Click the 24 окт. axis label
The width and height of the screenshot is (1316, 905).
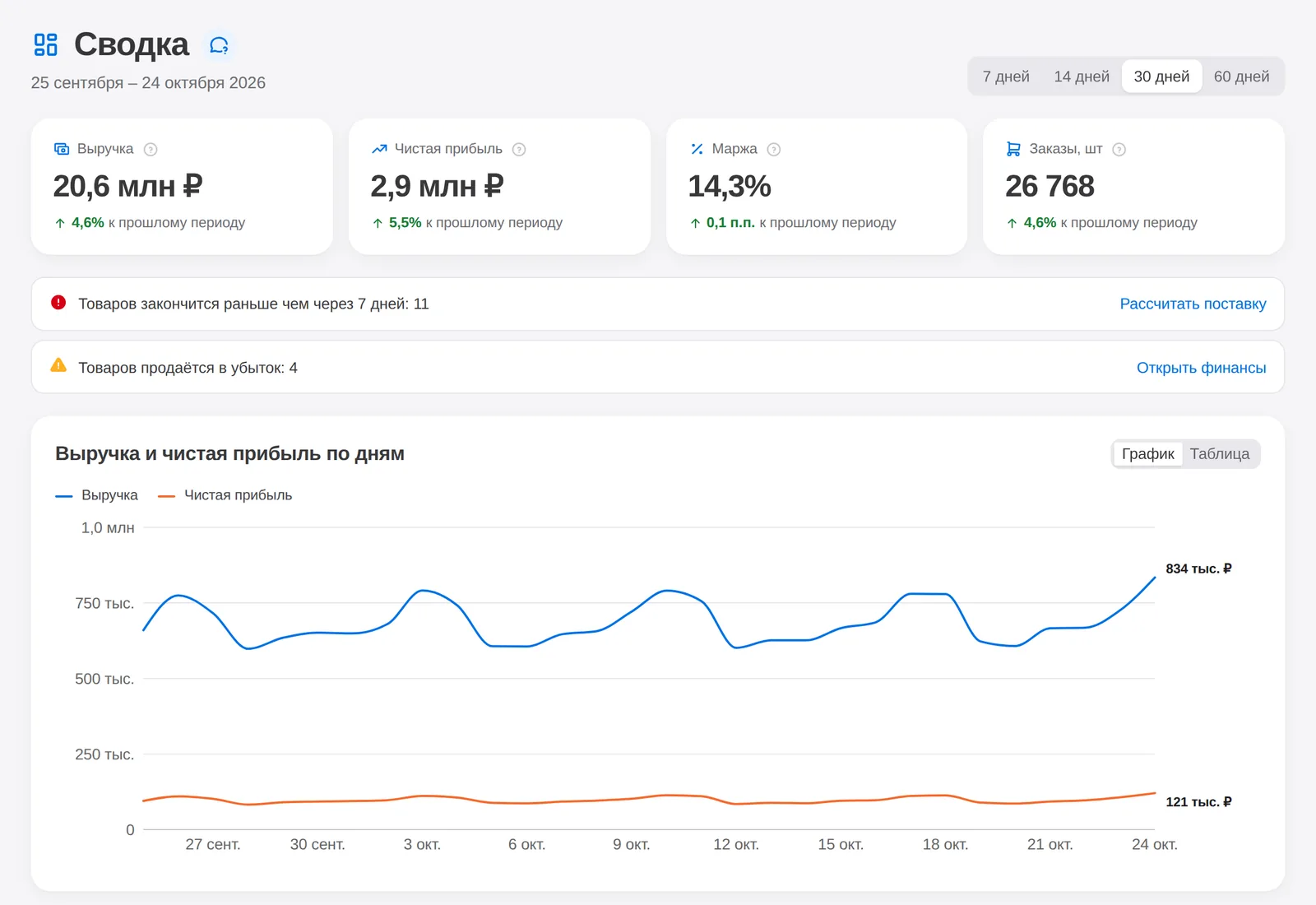coord(1154,845)
